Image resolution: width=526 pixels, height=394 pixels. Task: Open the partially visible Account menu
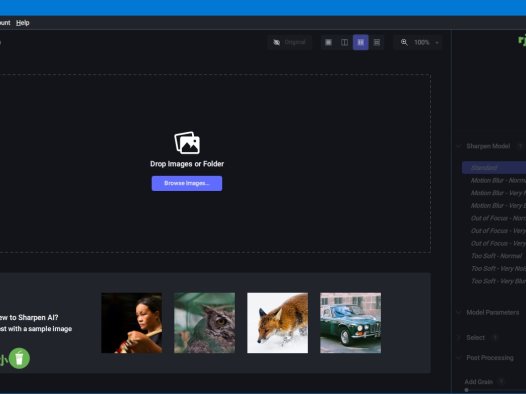(x=5, y=23)
